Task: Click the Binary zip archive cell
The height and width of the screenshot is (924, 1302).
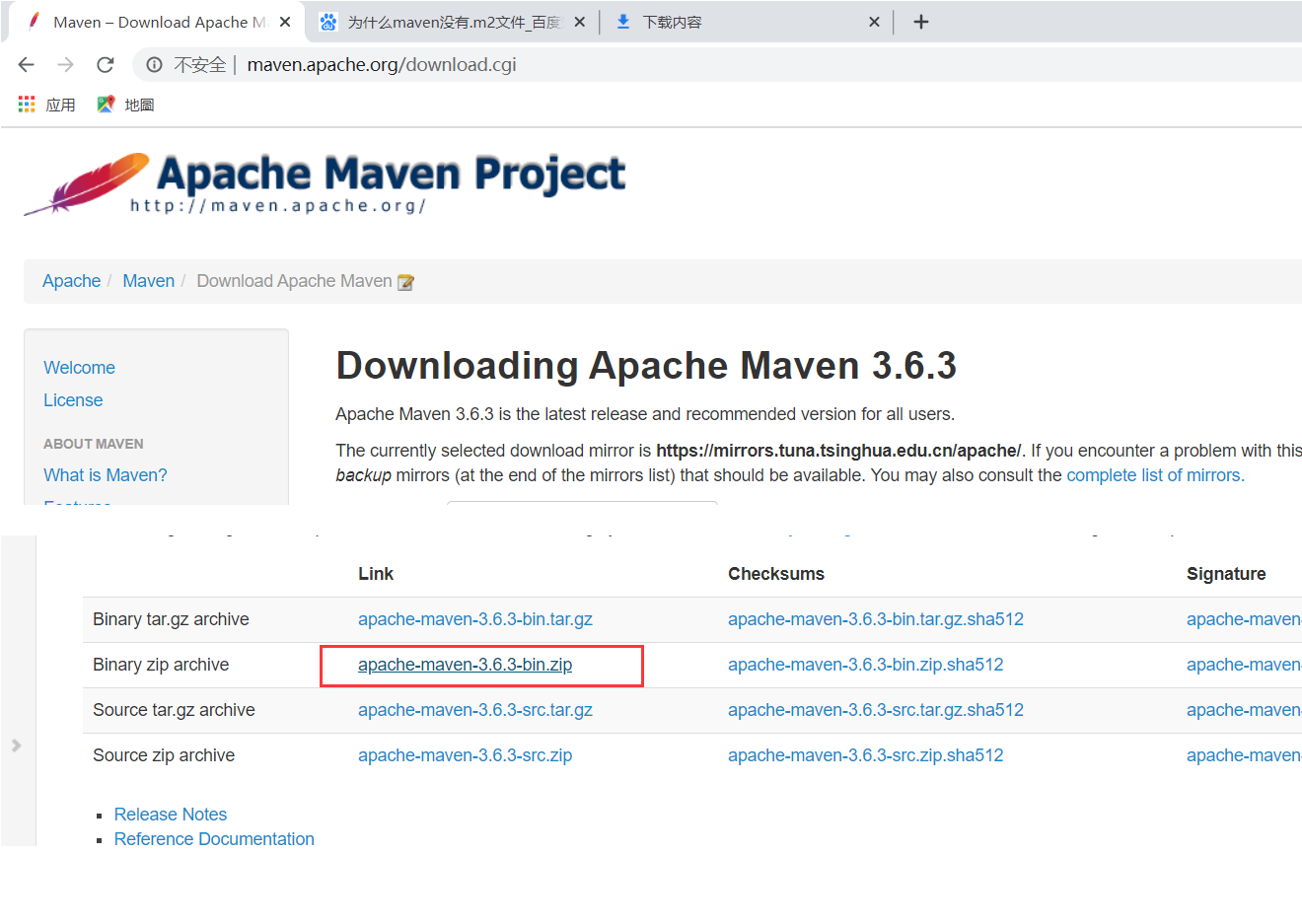Action: pos(161,665)
